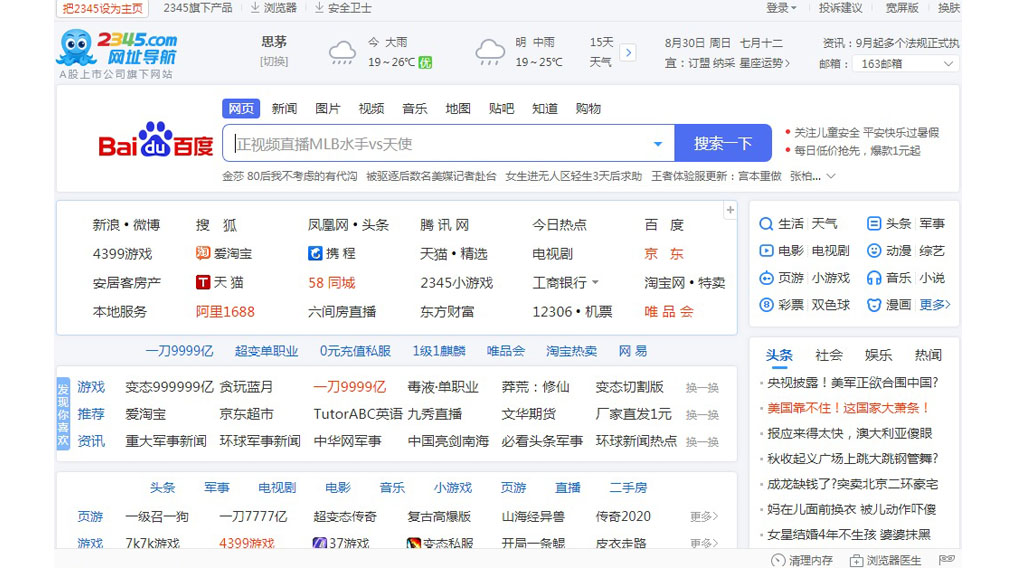Click the 携程 blue icon
This screenshot has width=1024, height=570.
tap(315, 253)
